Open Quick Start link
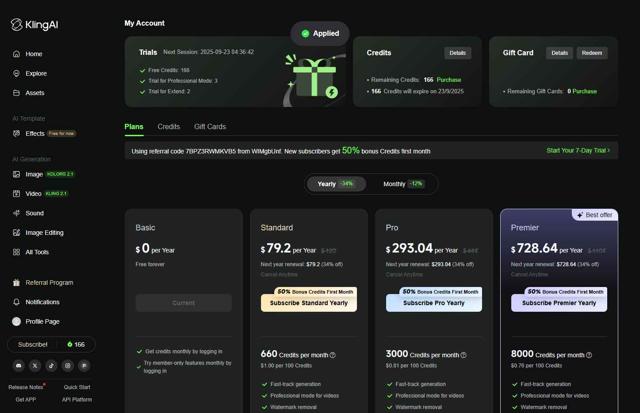 click(77, 387)
